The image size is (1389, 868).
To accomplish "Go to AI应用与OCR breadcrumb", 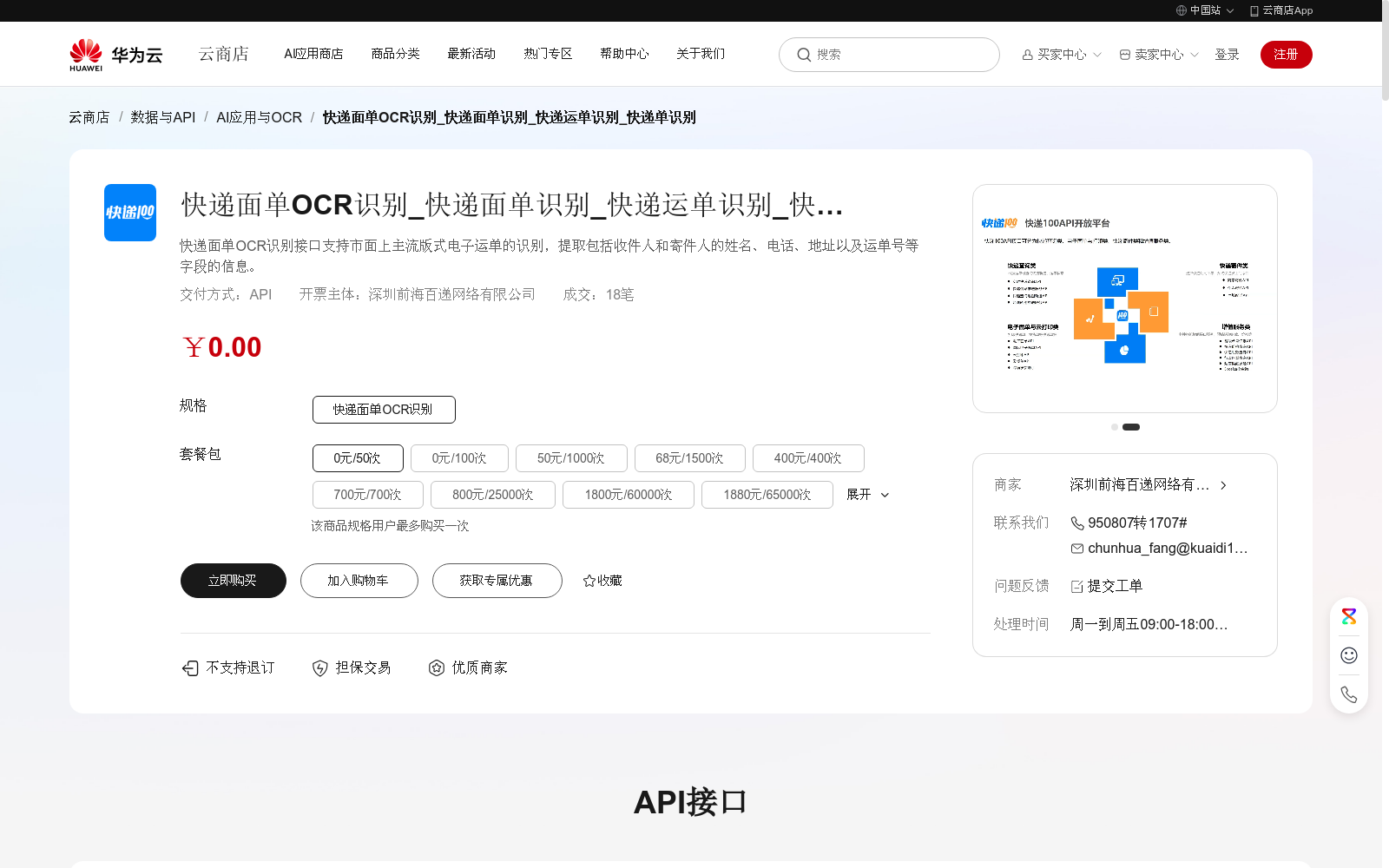I will [260, 117].
